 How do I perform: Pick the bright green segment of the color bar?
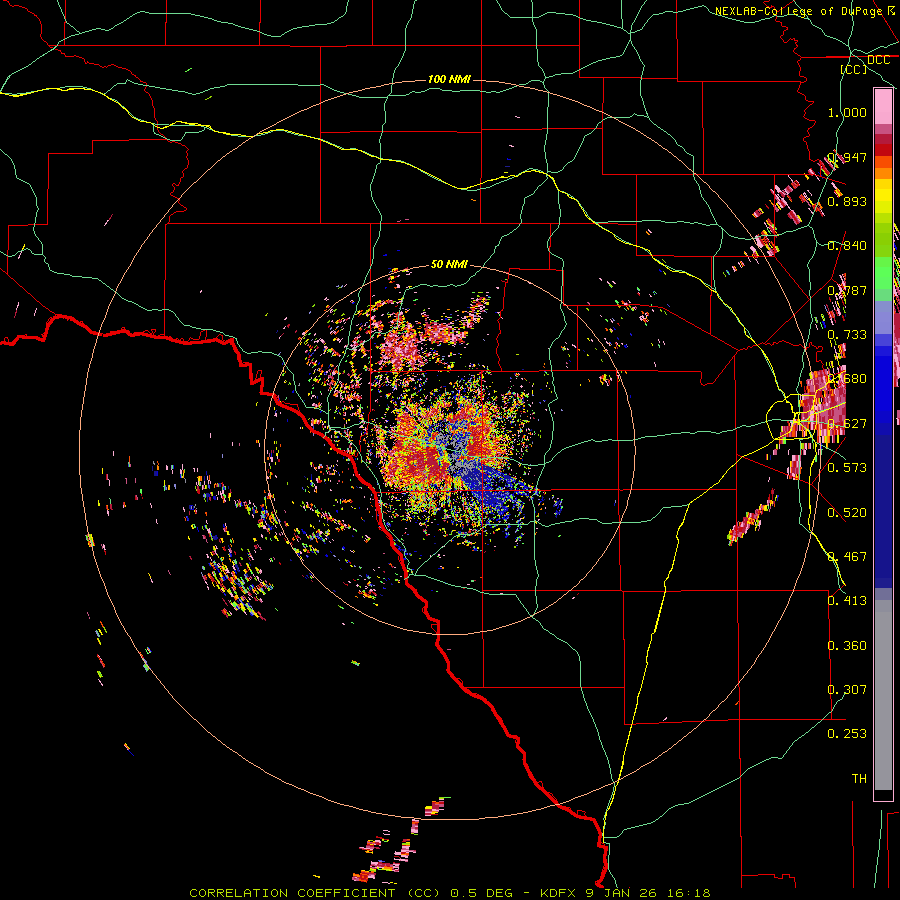click(x=883, y=273)
